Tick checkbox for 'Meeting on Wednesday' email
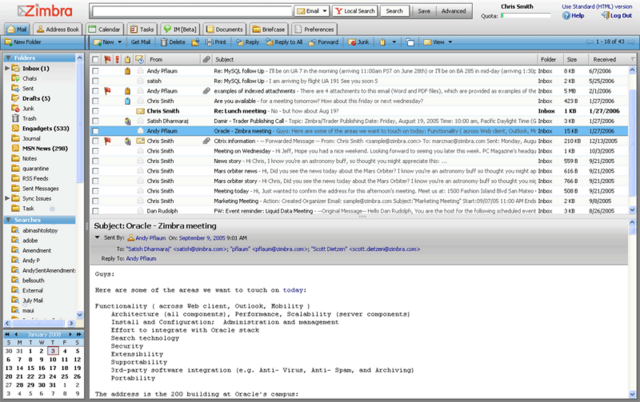The image size is (640, 402). click(x=96, y=151)
